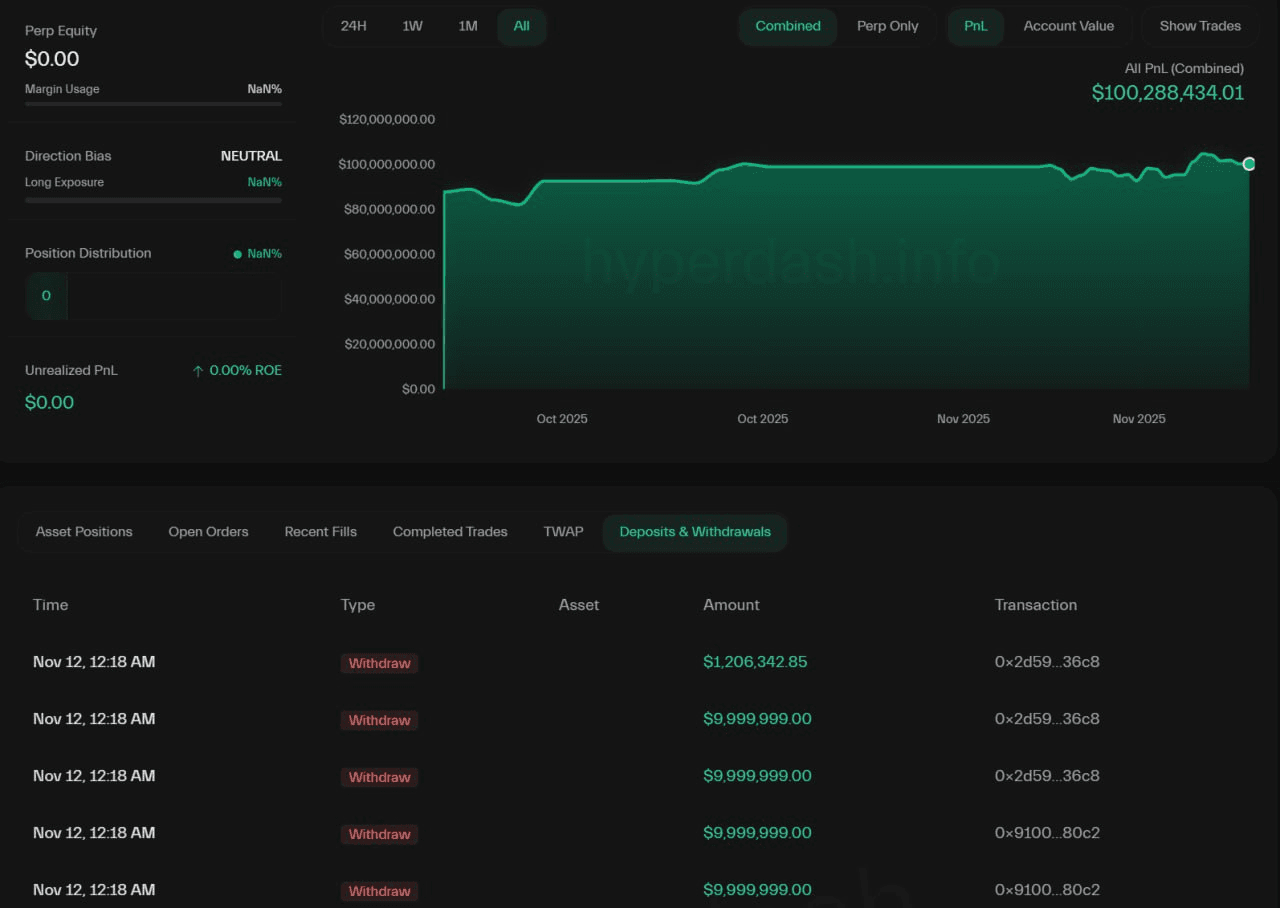Image resolution: width=1280 pixels, height=908 pixels.
Task: Click the Margin Usage progress bar
Action: click(153, 104)
